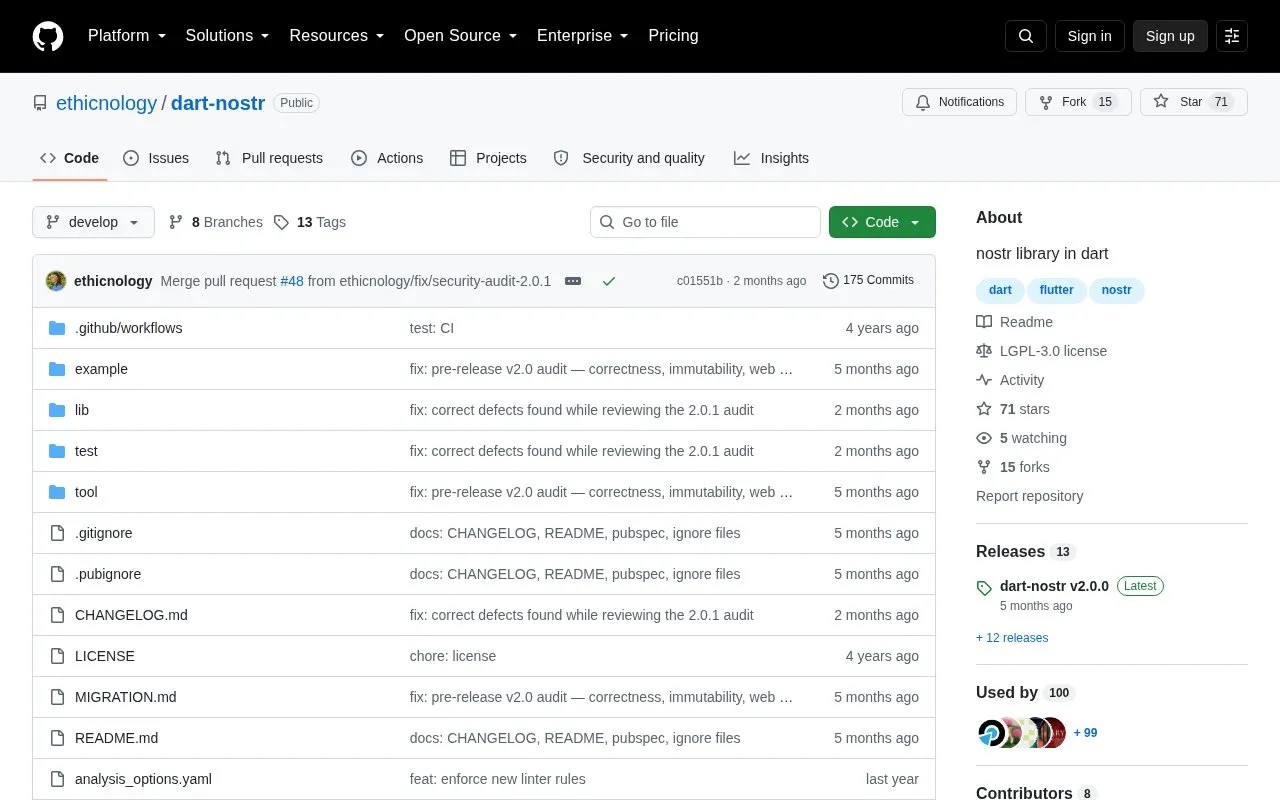This screenshot has width=1280, height=800.
Task: Click the tool folder icon
Action: pos(57,492)
